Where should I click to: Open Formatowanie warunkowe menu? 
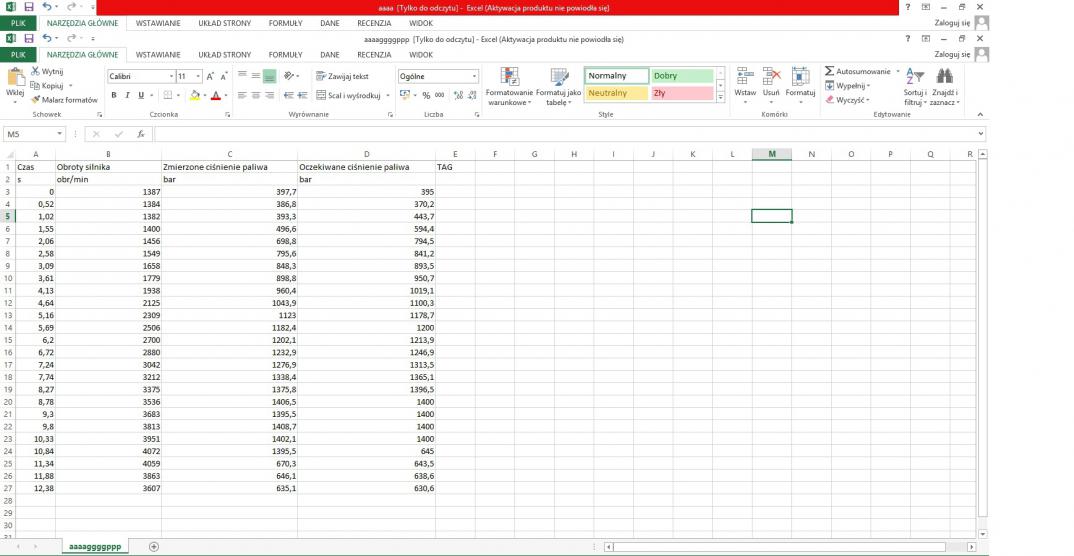(509, 87)
